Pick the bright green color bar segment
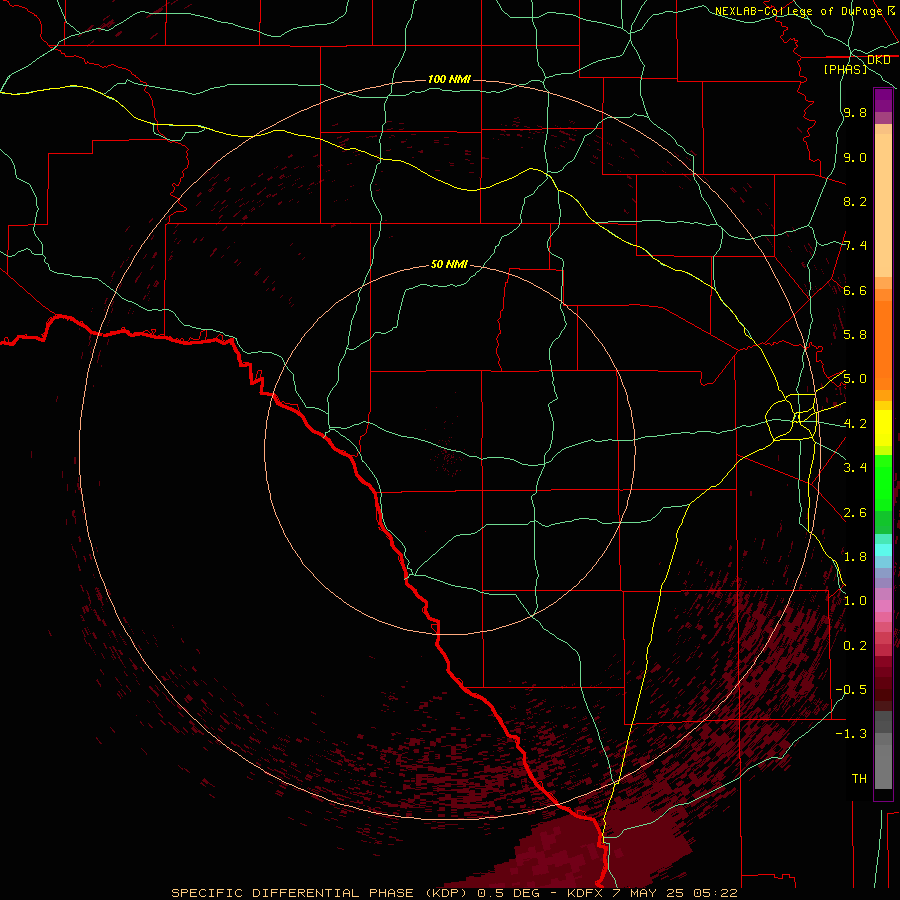 tap(883, 483)
